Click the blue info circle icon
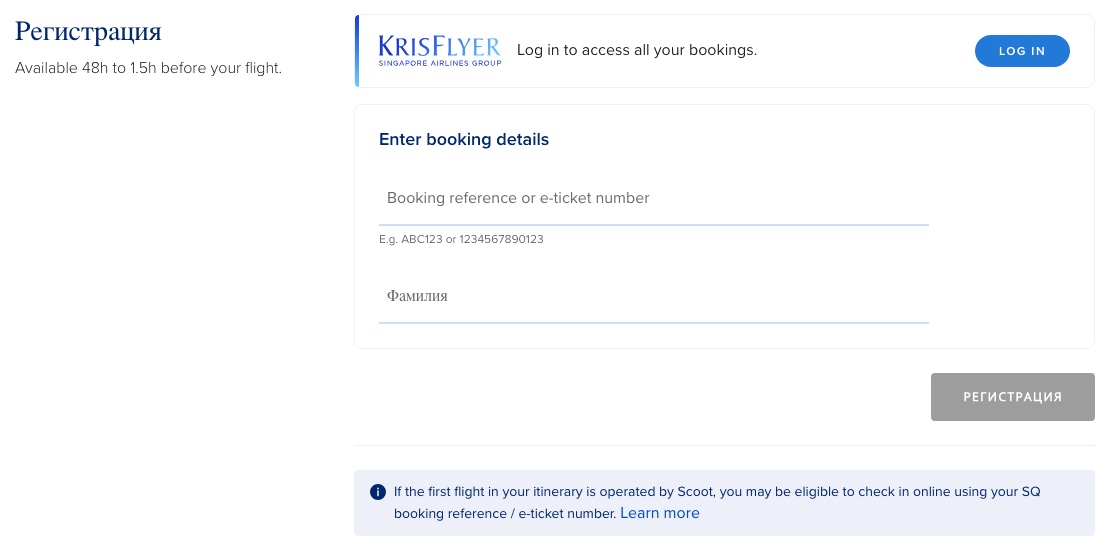 [x=378, y=492]
